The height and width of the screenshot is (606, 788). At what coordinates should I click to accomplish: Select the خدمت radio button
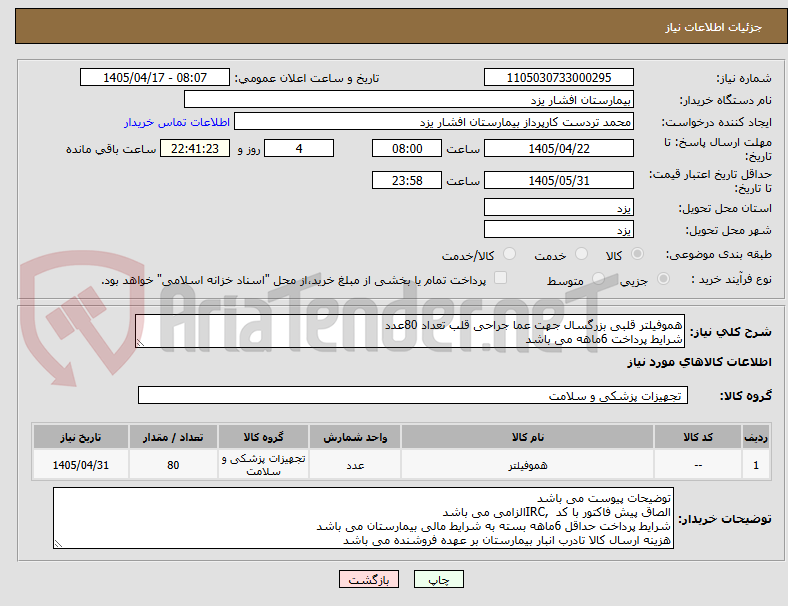[581, 254]
